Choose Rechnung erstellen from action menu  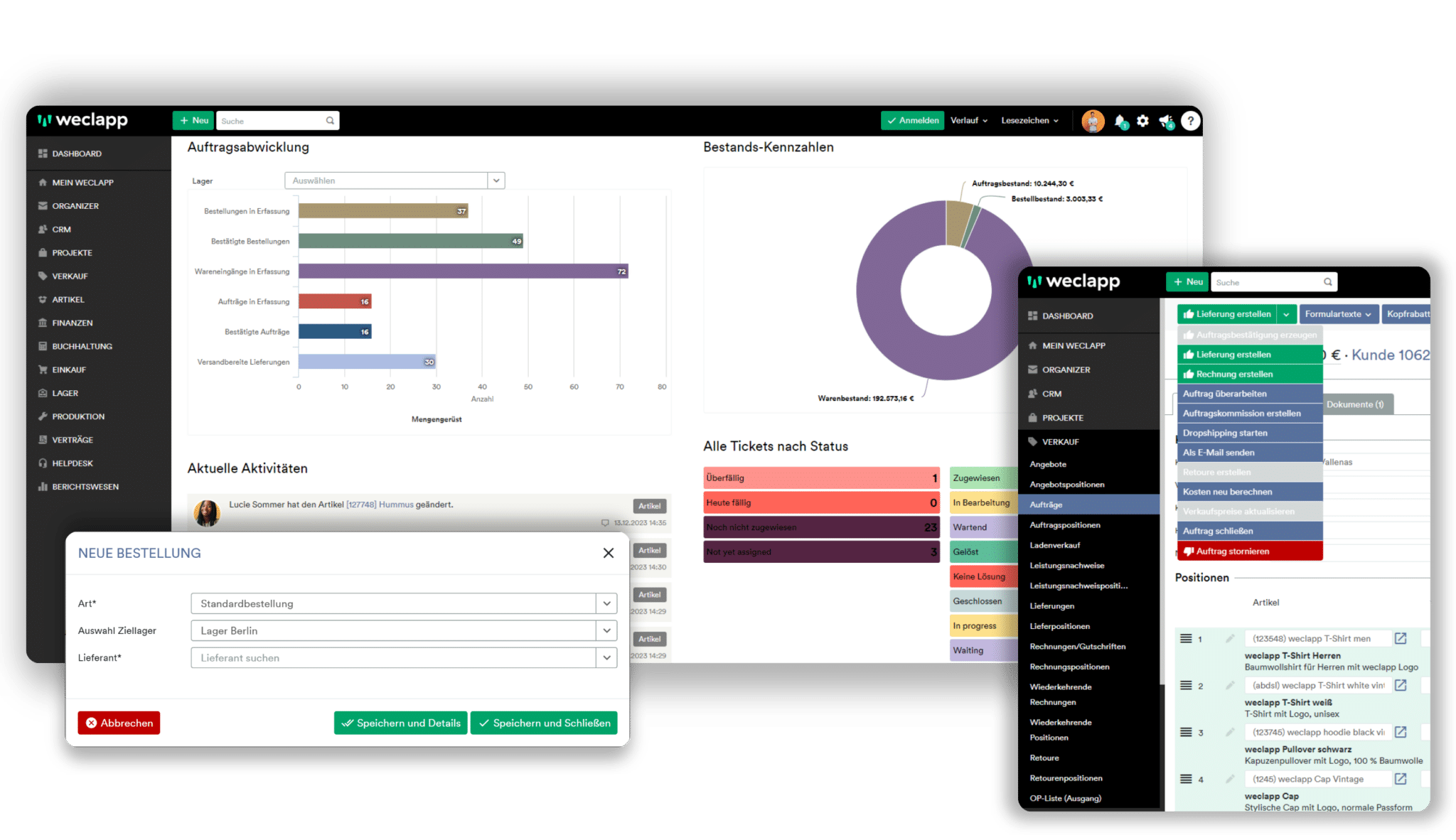(1250, 374)
